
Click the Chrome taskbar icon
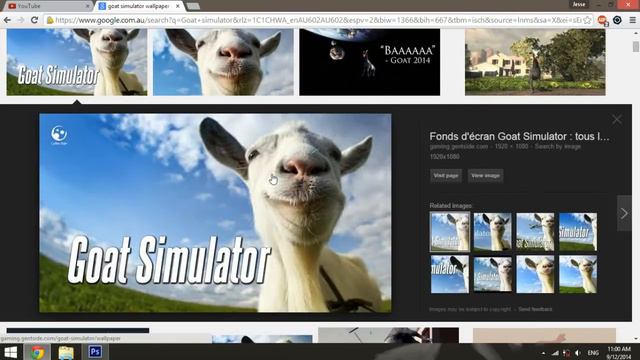(x=38, y=352)
